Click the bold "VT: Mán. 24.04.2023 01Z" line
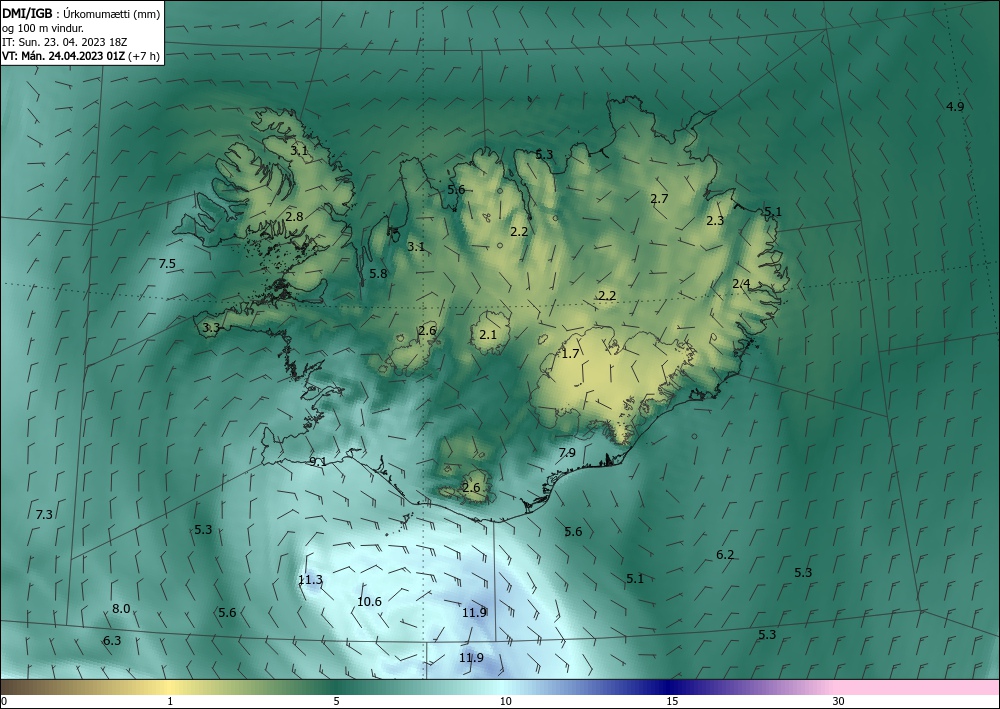 point(64,56)
